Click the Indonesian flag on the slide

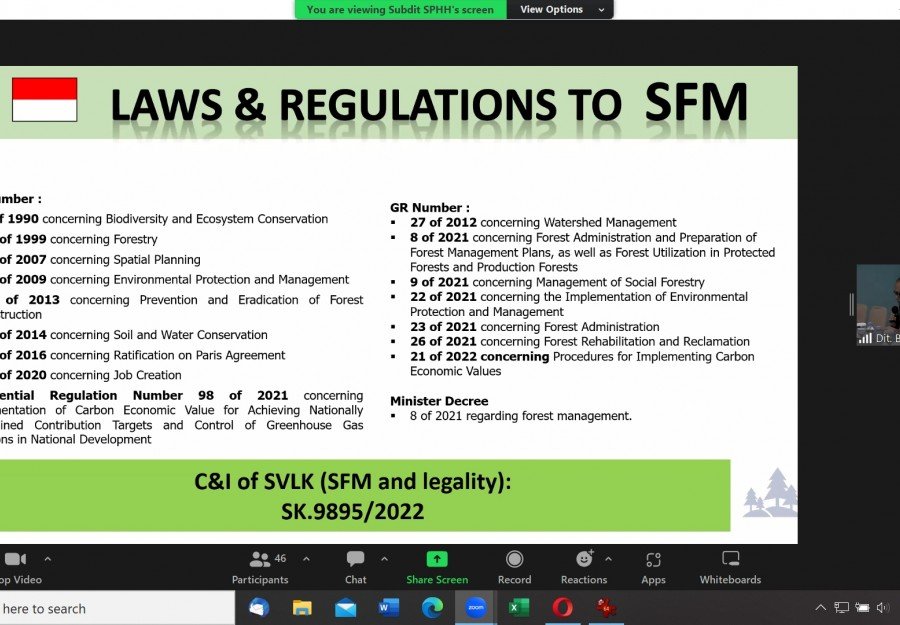(45, 100)
